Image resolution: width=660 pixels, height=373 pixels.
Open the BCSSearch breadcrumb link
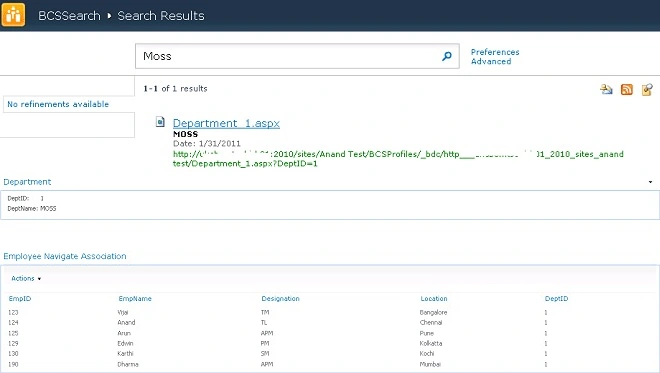[x=69, y=16]
